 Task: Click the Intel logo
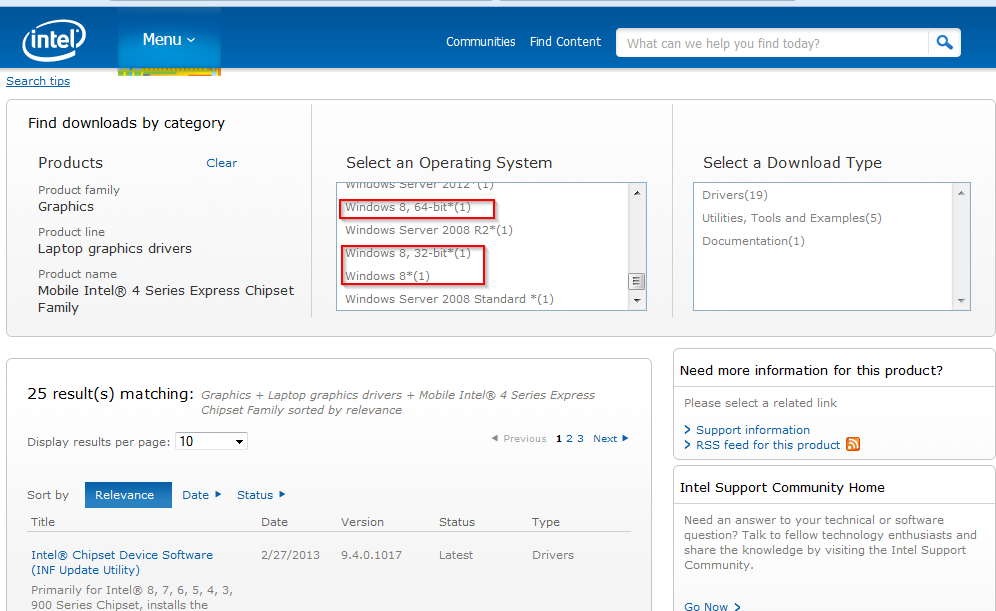pyautogui.click(x=53, y=41)
